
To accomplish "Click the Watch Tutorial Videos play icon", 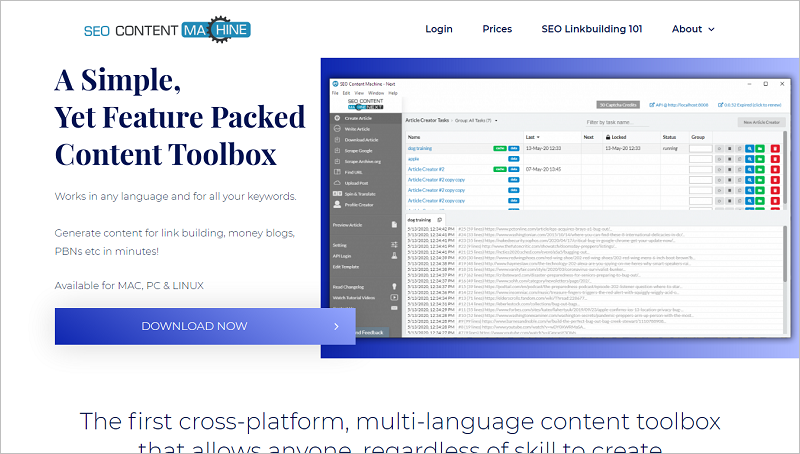I will [x=394, y=297].
